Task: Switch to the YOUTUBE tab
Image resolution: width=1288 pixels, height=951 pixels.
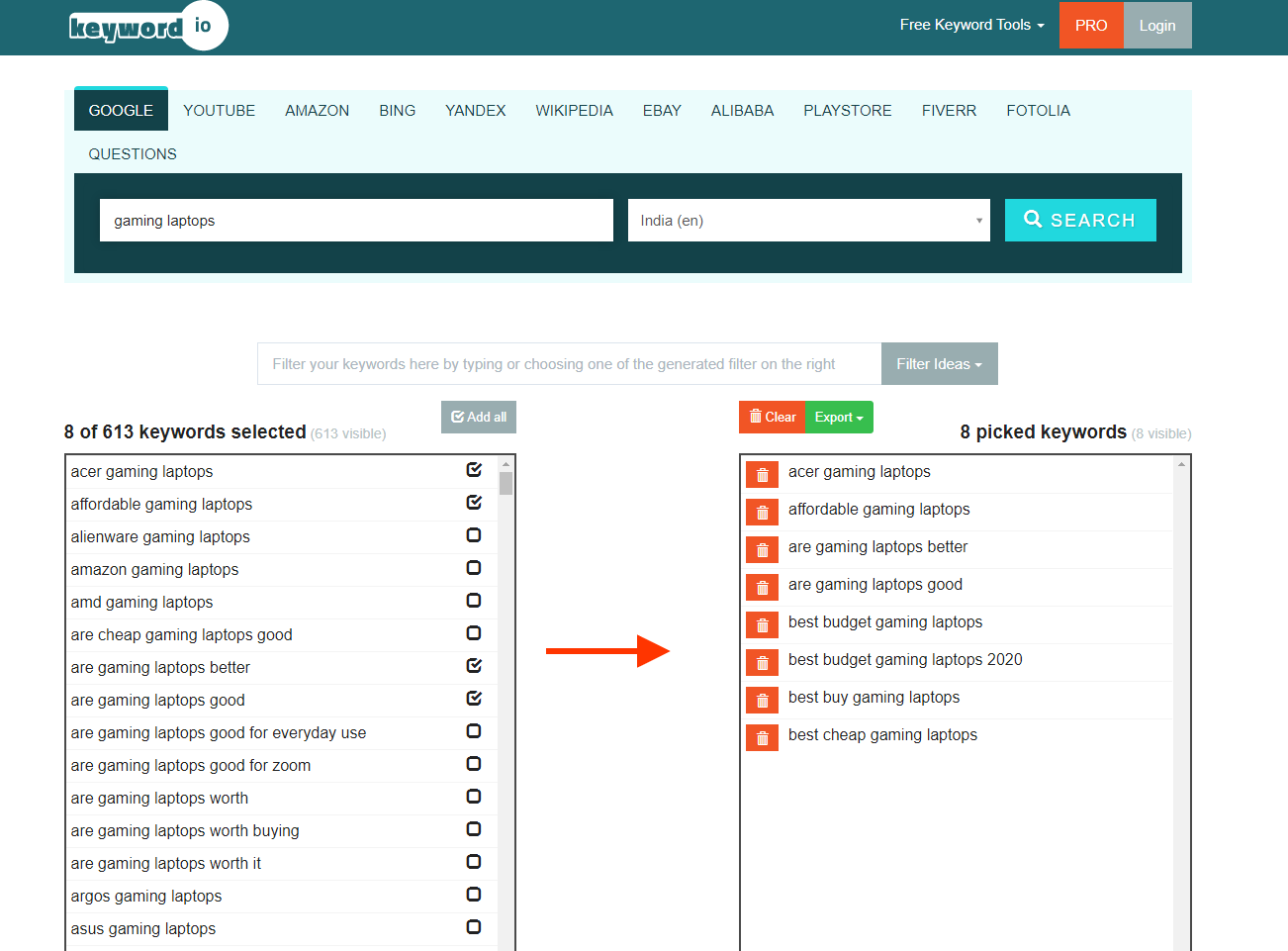Action: (219, 111)
